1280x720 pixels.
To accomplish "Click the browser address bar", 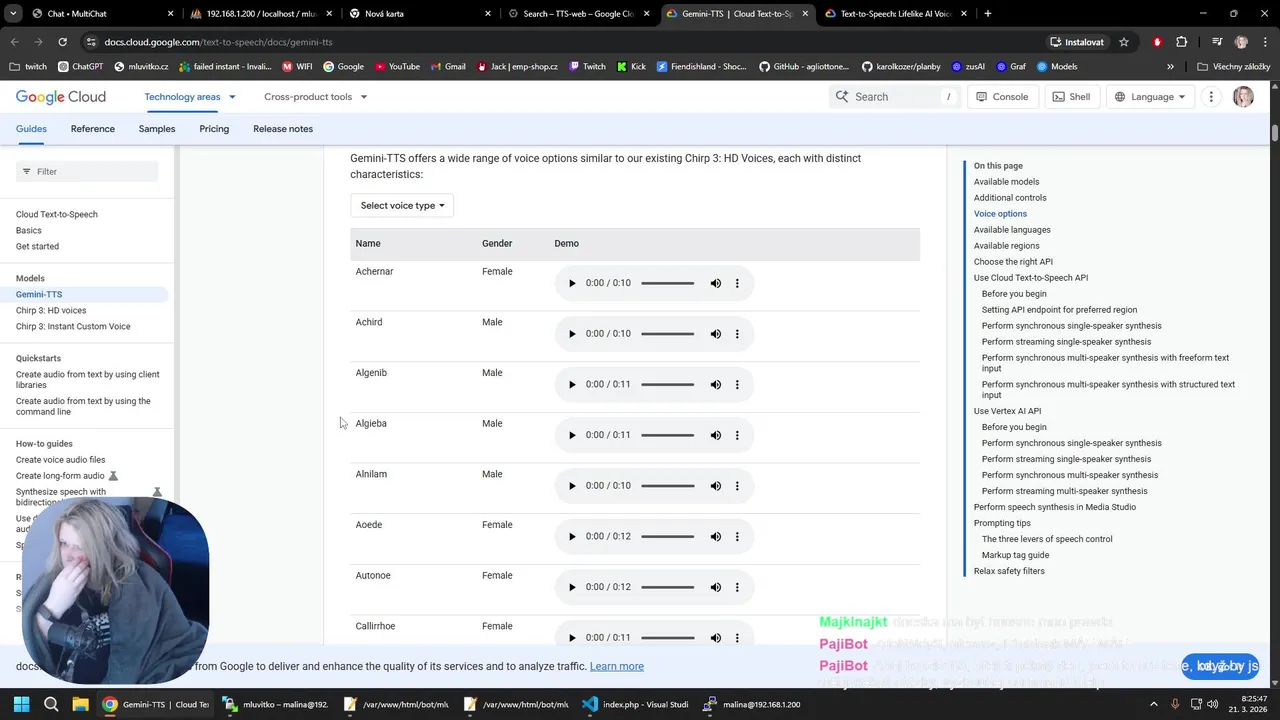I will point(560,42).
